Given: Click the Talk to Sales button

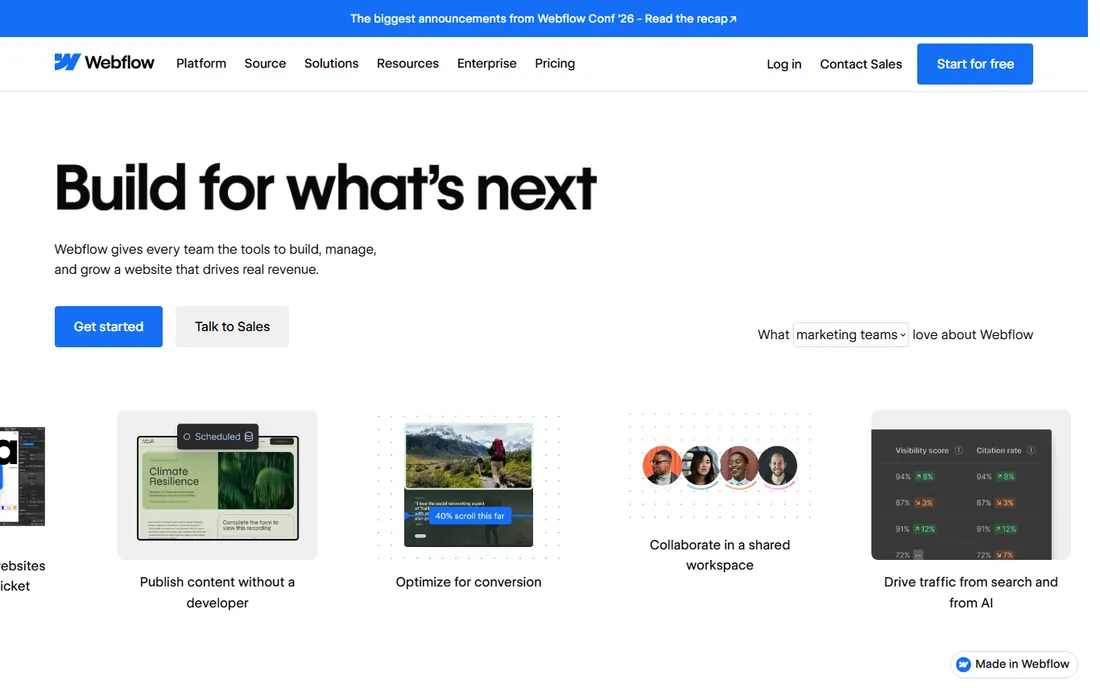Looking at the screenshot, I should tap(232, 326).
